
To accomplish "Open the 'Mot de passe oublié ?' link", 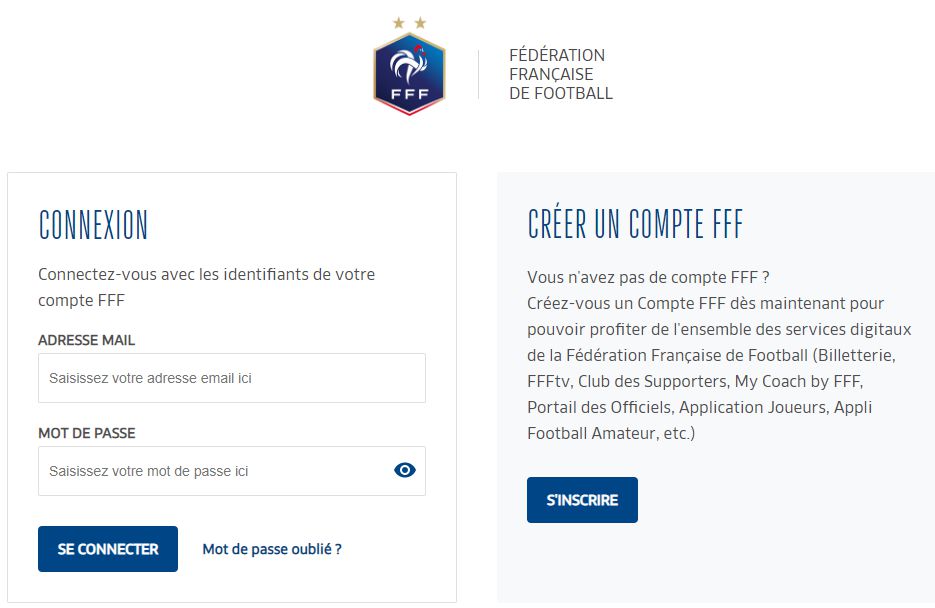I will (272, 549).
